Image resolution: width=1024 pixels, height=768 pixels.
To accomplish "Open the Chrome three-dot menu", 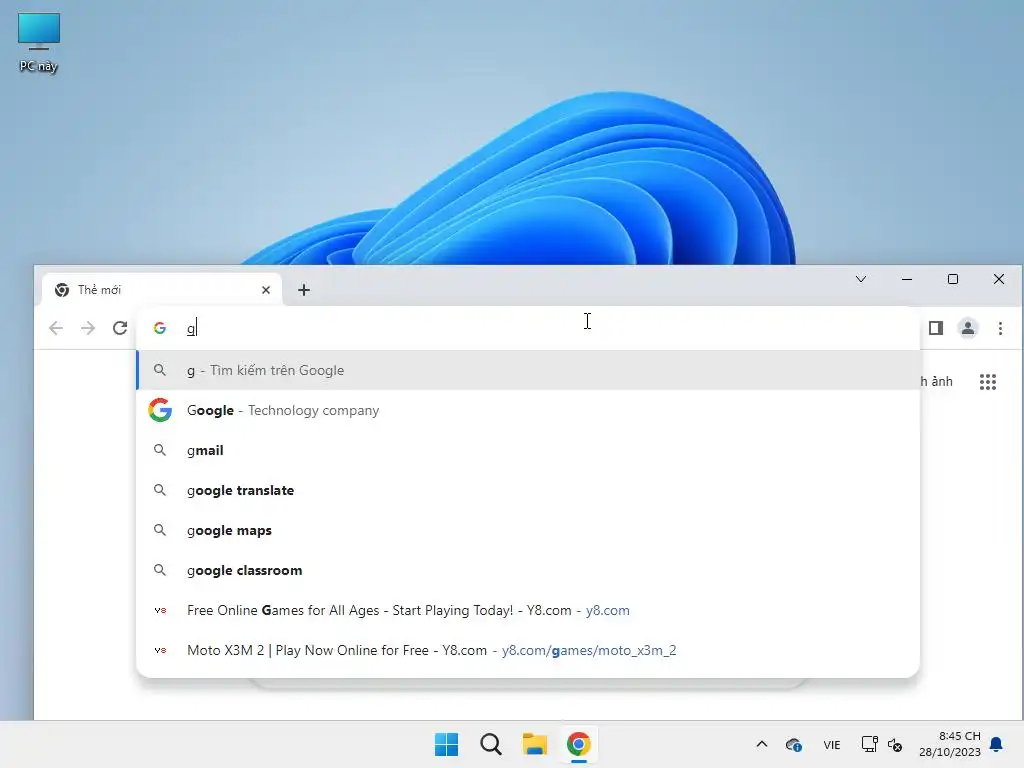I will coord(1000,328).
